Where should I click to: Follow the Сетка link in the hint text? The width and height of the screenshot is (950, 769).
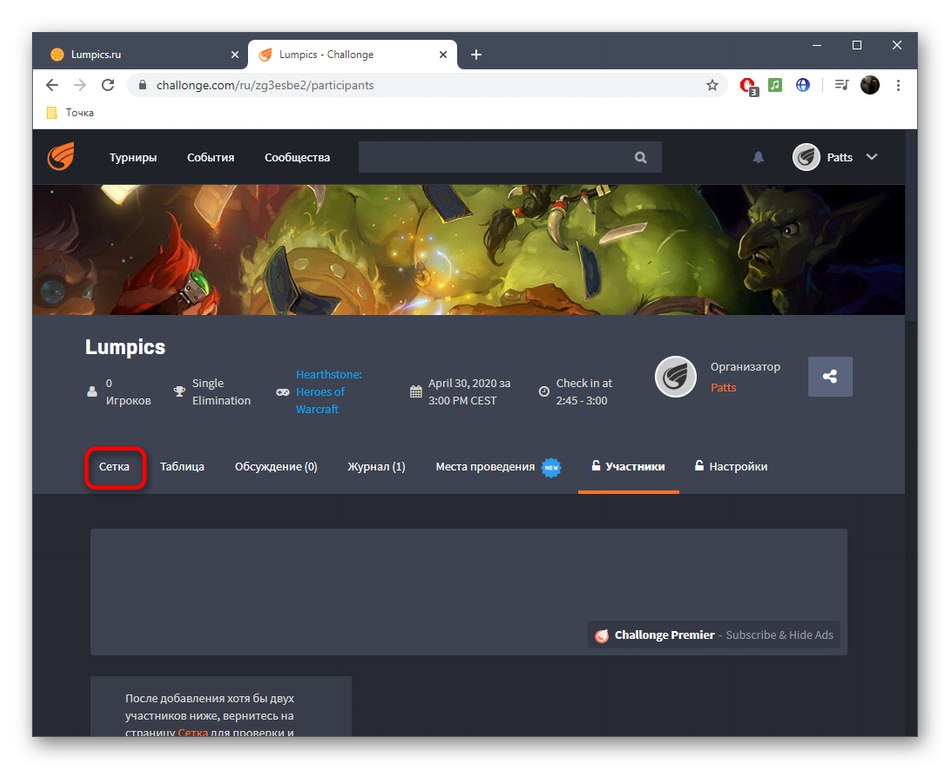pos(193,732)
